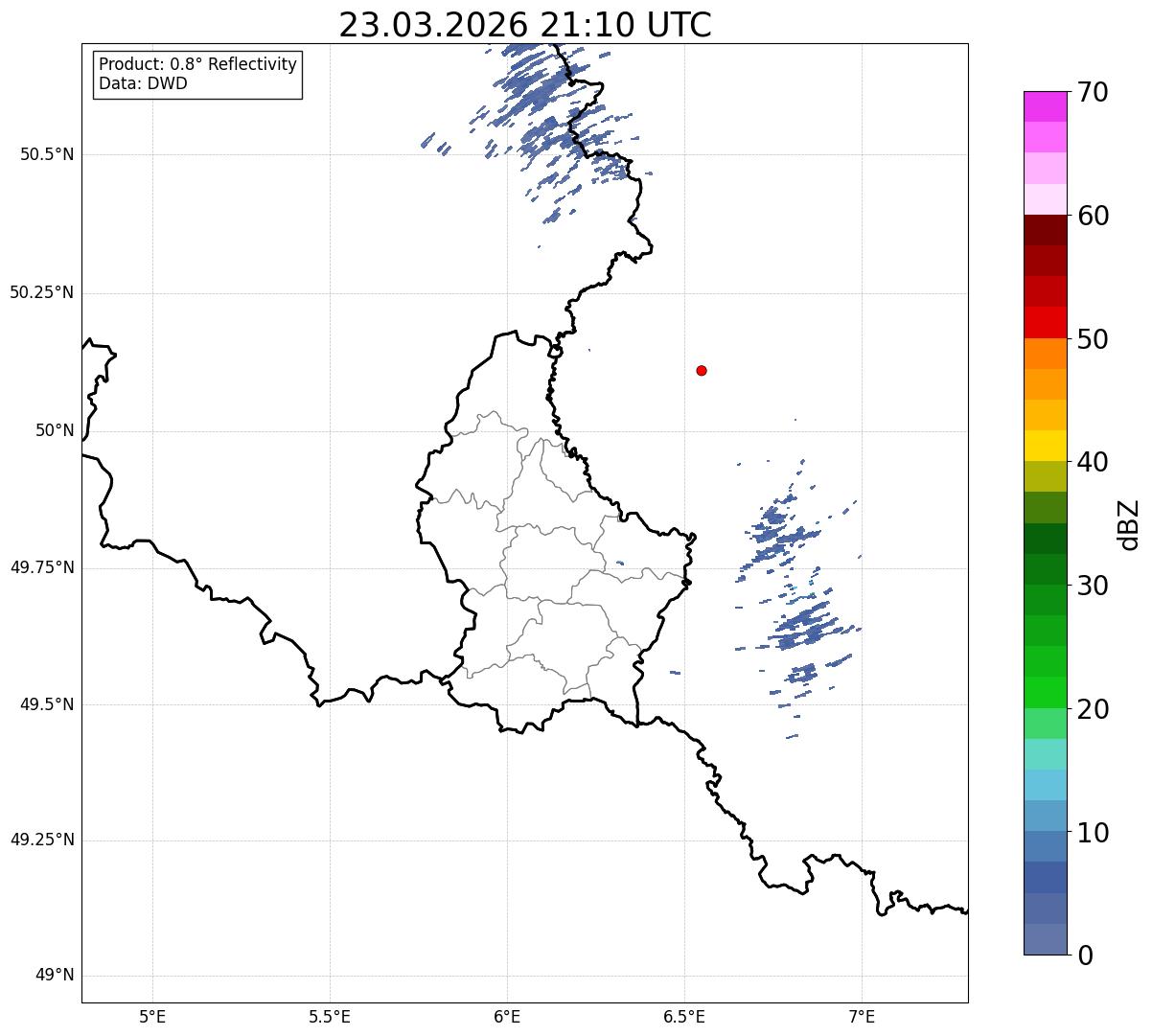
Task: Click the latitude label 50°N
Action: (55, 430)
